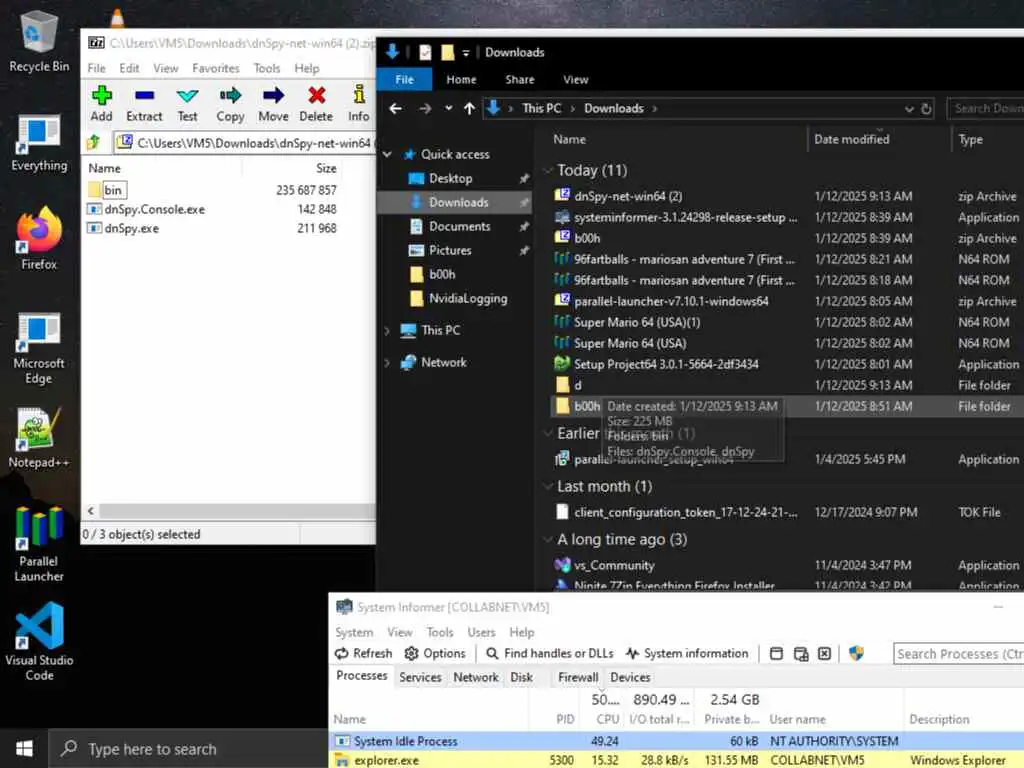Click the Move arrow in 7-Zip
This screenshot has height=768, width=1024.
tap(273, 104)
